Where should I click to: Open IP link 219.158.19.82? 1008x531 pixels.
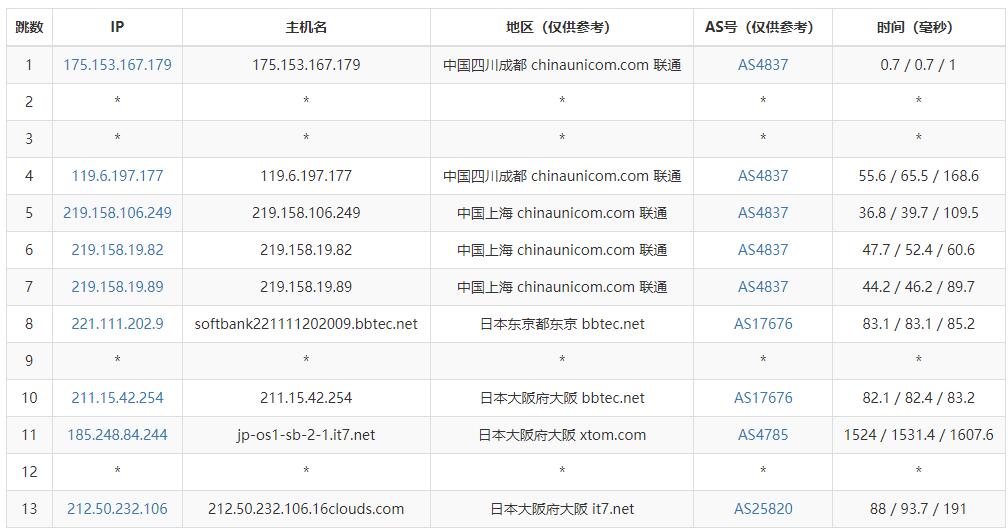(117, 250)
